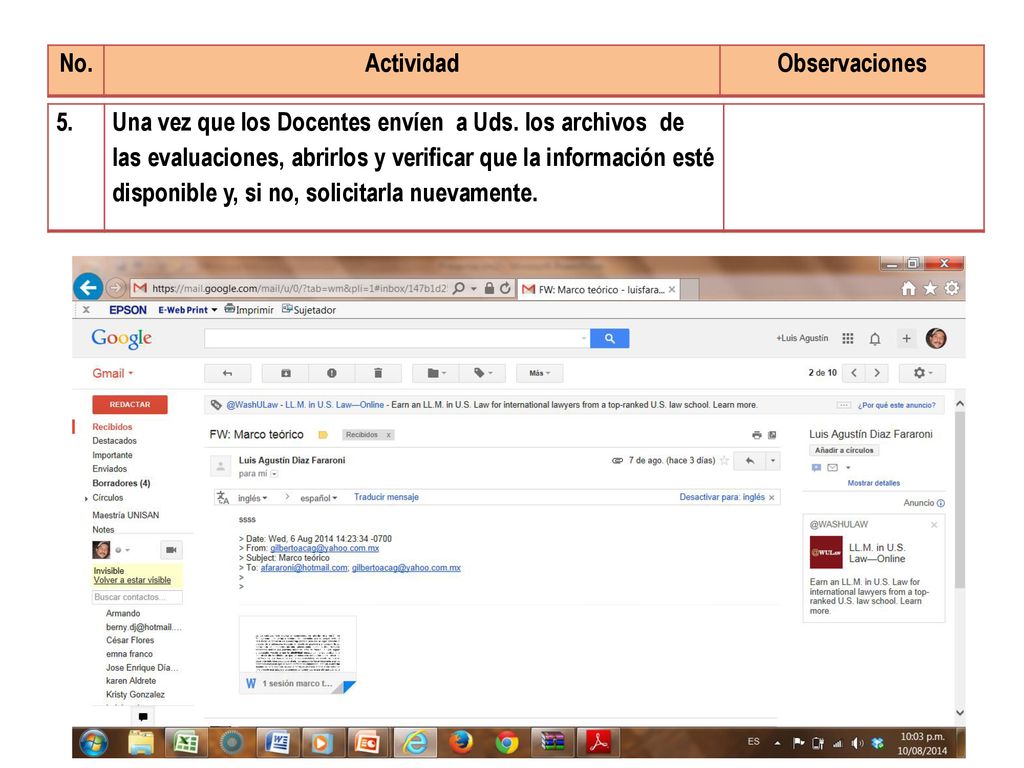Toggle video call camera in chat
Viewport: 1024px width, 768px height.
pyautogui.click(x=171, y=550)
